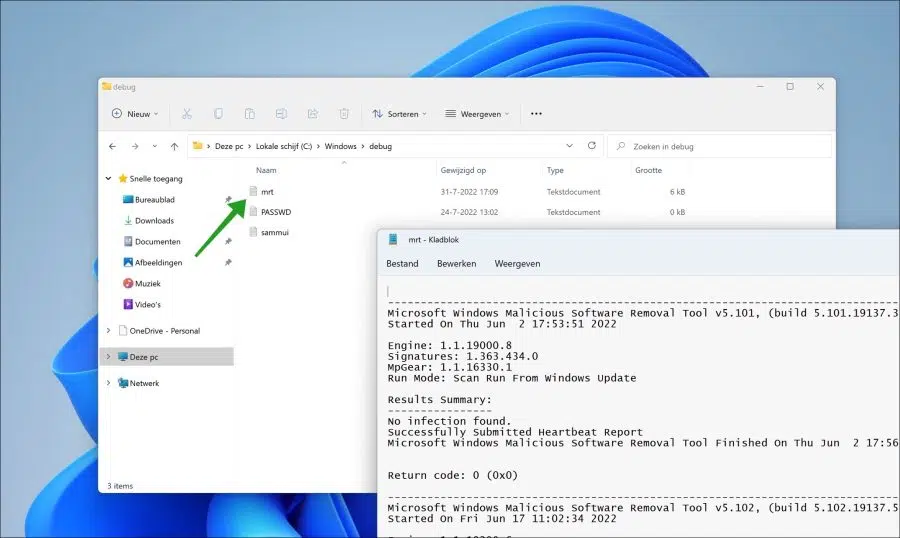Viewport: 900px width, 538px height.
Task: Click the Engine: 1.1.19000.8 line
Action: click(449, 346)
